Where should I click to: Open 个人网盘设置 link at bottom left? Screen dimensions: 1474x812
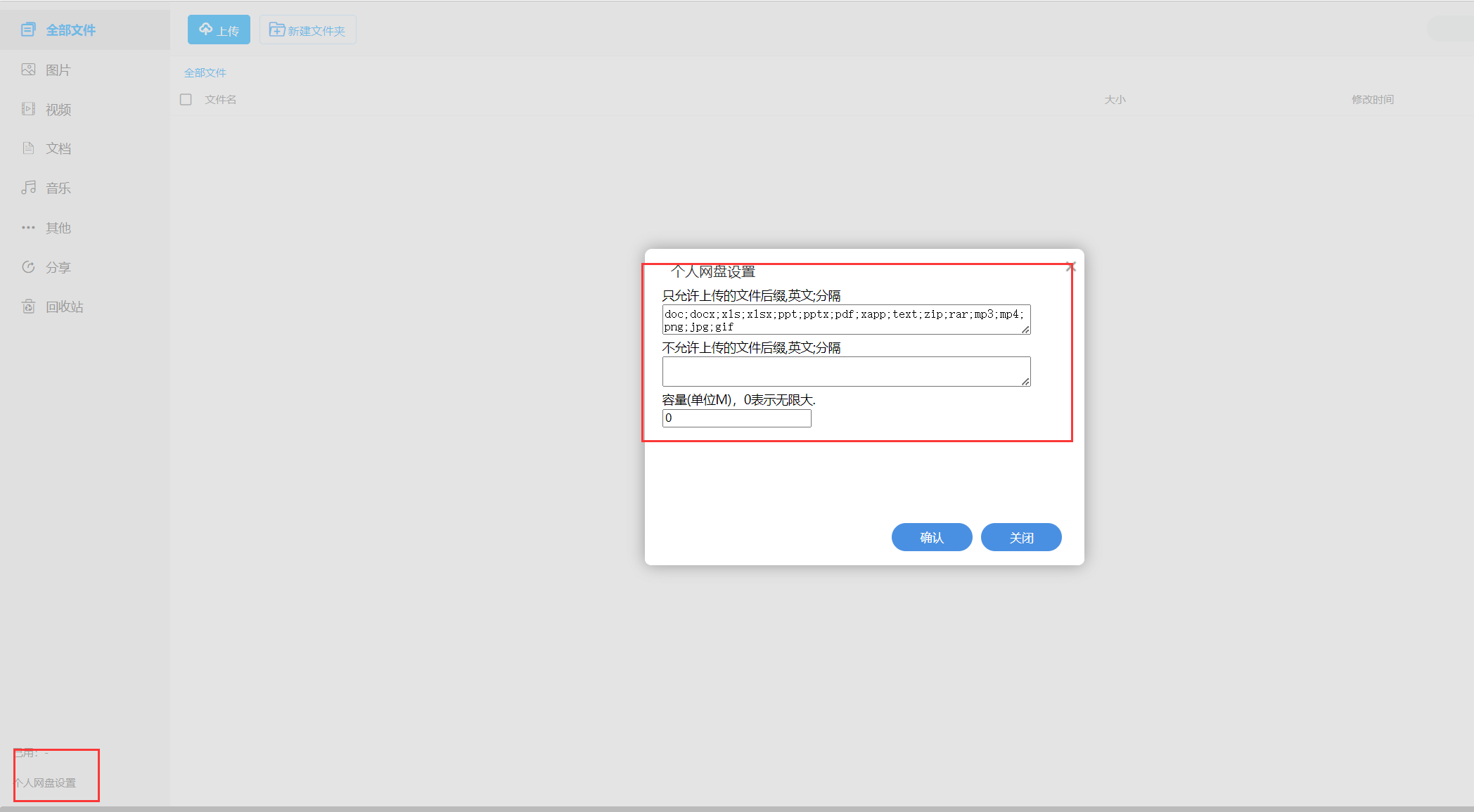(46, 782)
